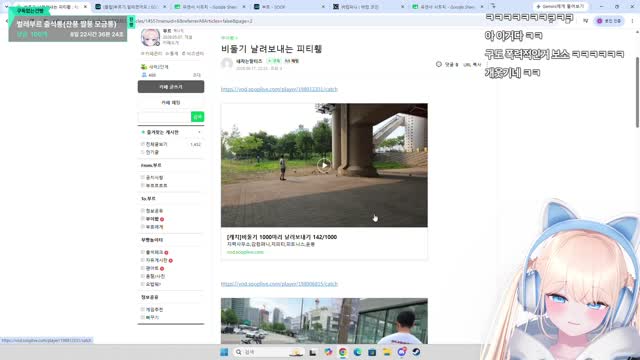Click the street scene video thumbnail

tap(324, 321)
